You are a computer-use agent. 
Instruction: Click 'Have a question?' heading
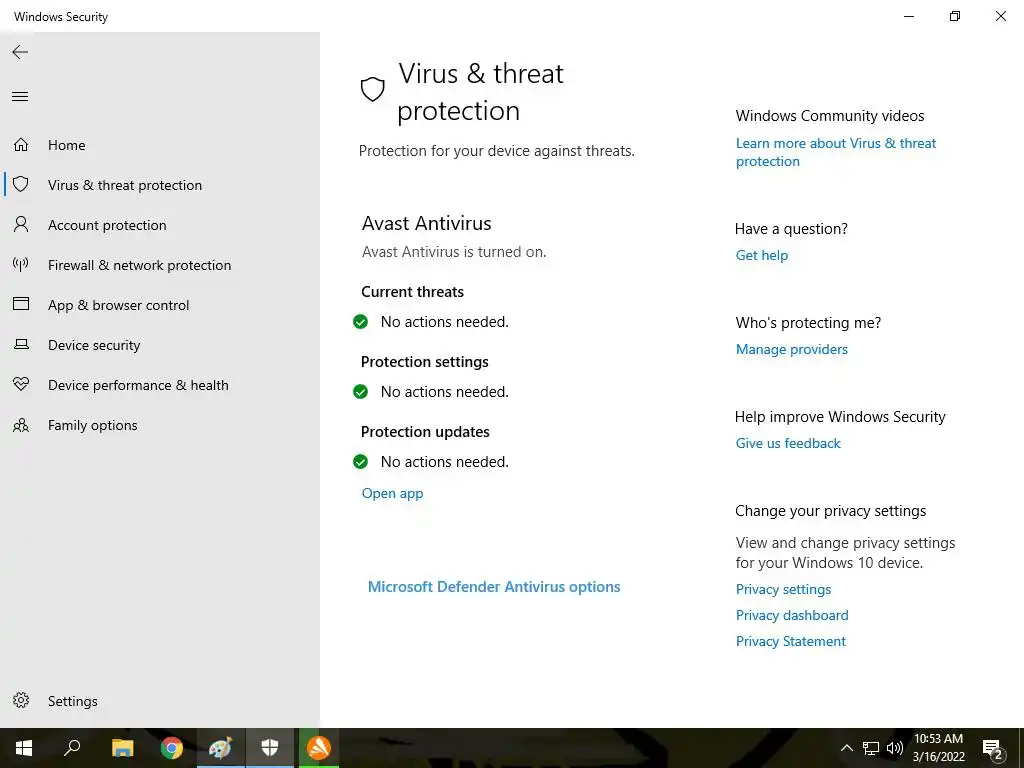pyautogui.click(x=791, y=229)
